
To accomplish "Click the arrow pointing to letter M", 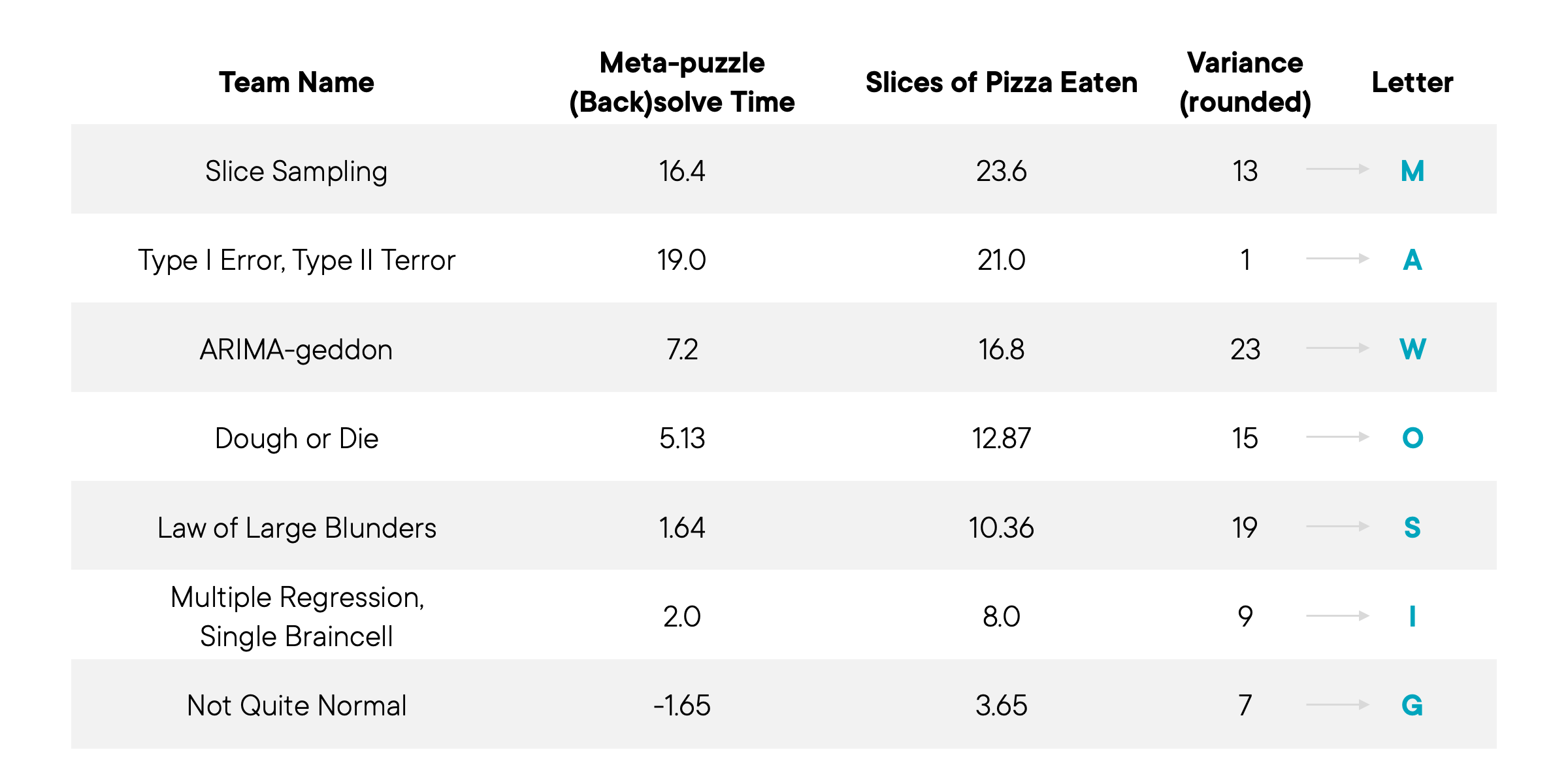I will coord(1337,169).
